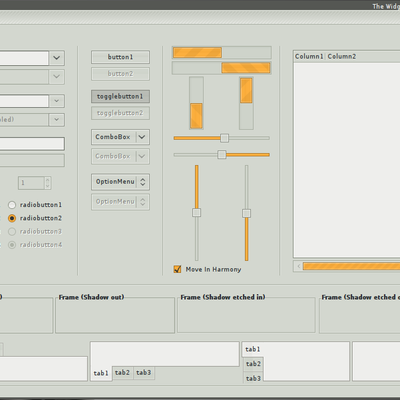Switch to tab3 in the bottom-tab notebook
This screenshot has width=400, height=400.
point(144,373)
